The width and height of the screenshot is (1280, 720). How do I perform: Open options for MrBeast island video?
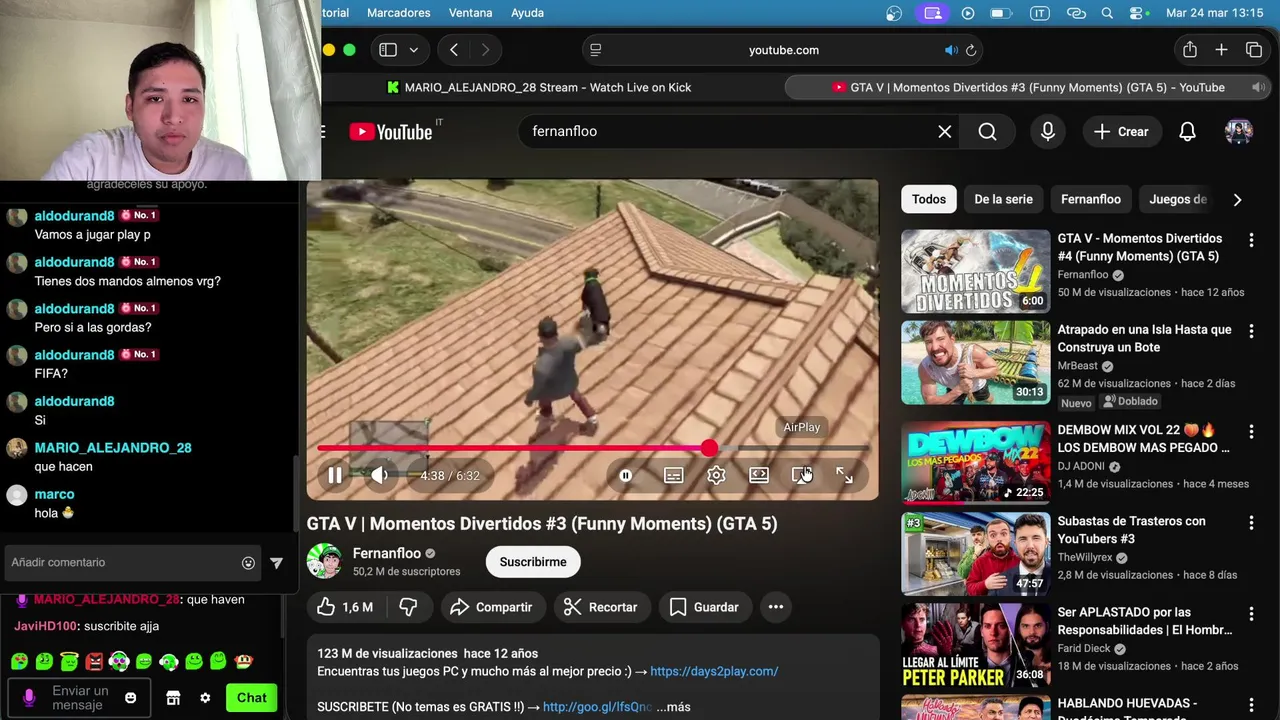(1251, 331)
